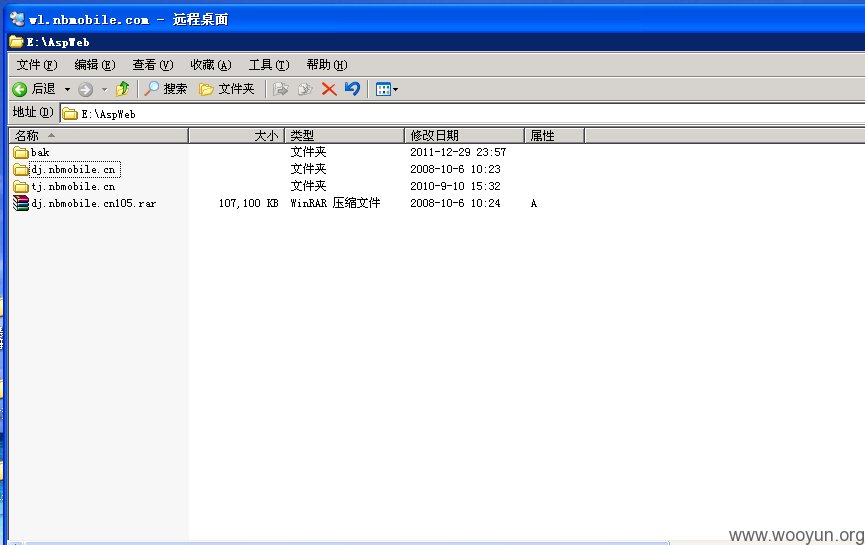Go up one folder level icon

click(x=122, y=89)
